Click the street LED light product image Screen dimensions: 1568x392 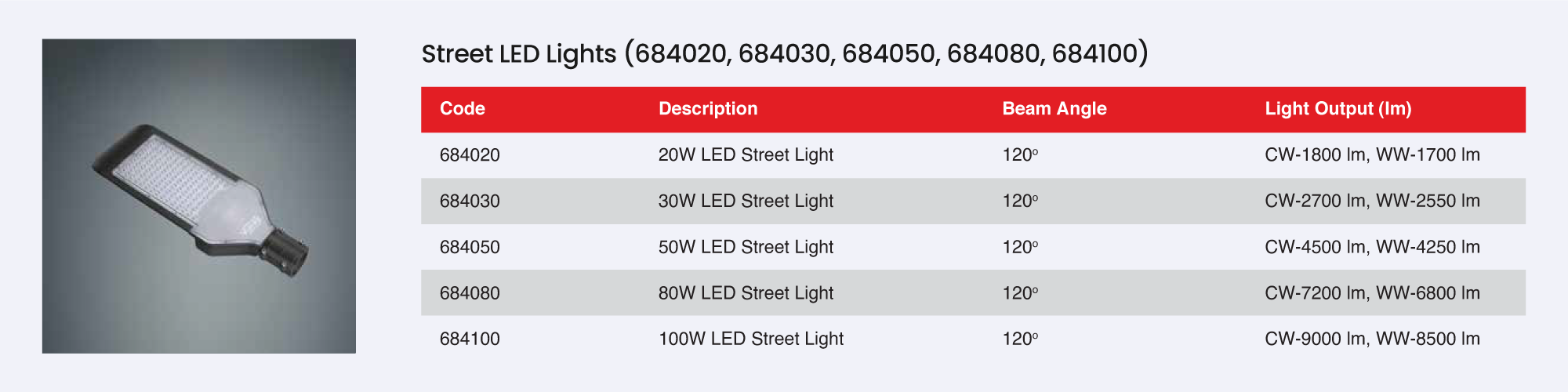pos(199,196)
